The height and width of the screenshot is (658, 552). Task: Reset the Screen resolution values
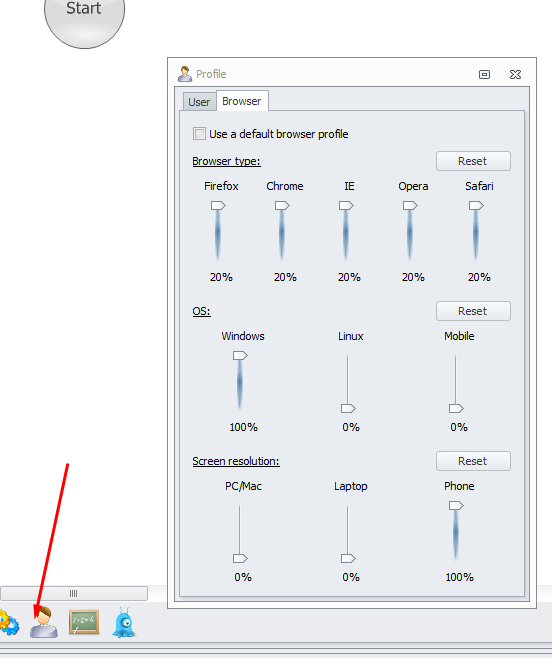473,461
